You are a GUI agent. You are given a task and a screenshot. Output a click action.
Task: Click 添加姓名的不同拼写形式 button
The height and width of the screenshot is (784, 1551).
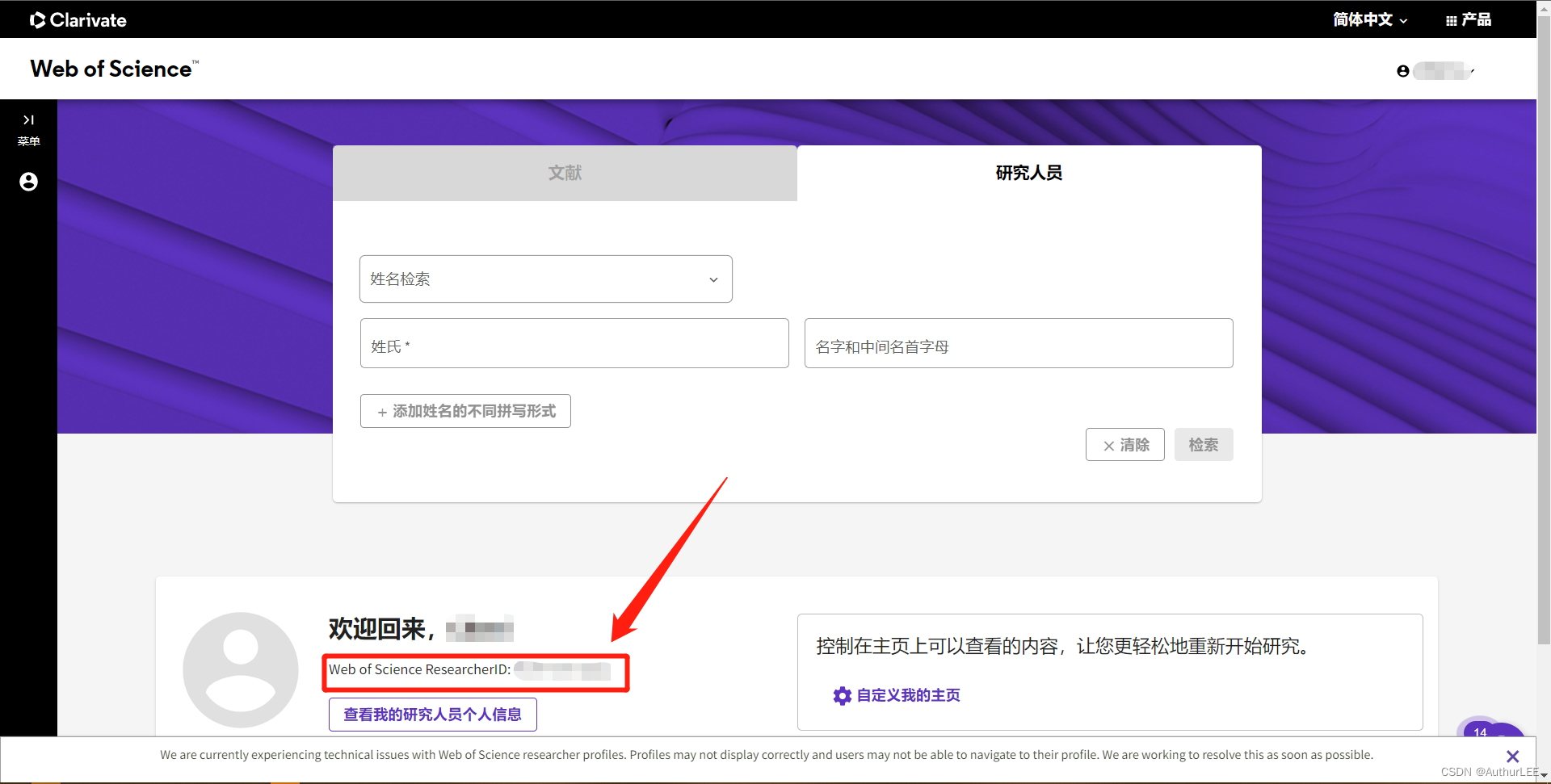coord(465,411)
